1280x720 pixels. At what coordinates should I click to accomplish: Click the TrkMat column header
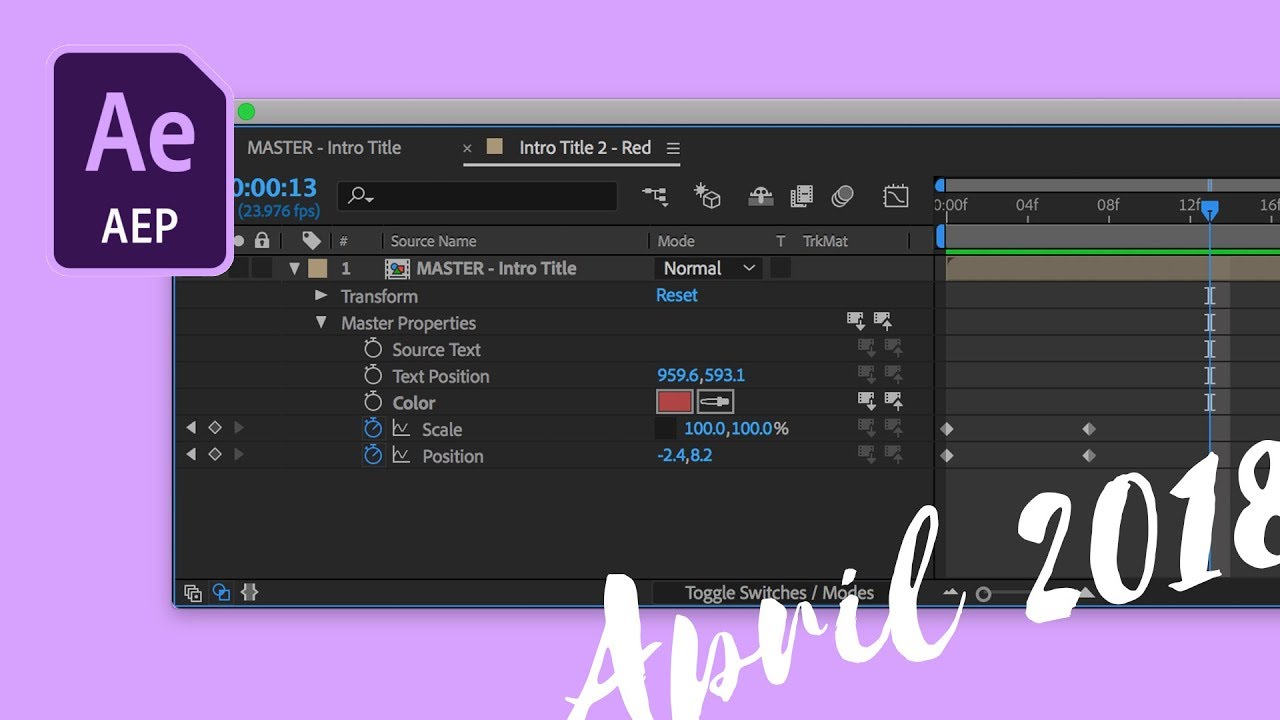click(x=824, y=241)
